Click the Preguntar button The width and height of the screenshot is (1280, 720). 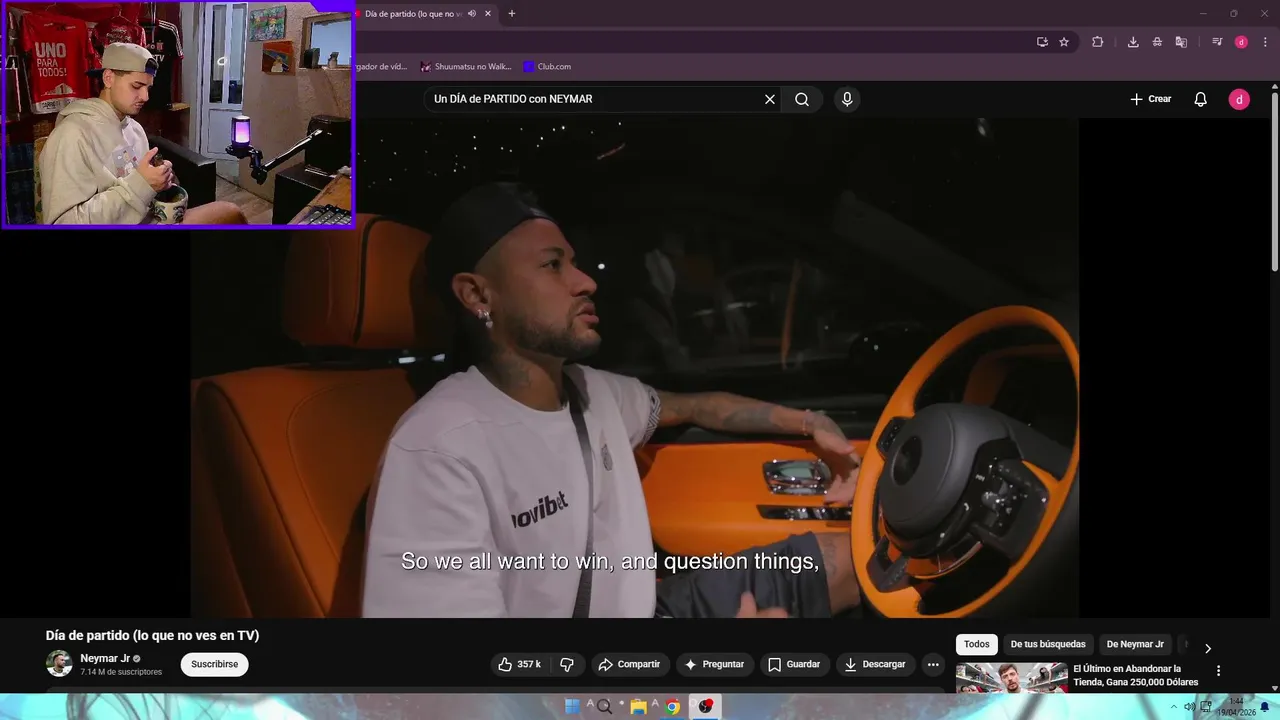[714, 664]
